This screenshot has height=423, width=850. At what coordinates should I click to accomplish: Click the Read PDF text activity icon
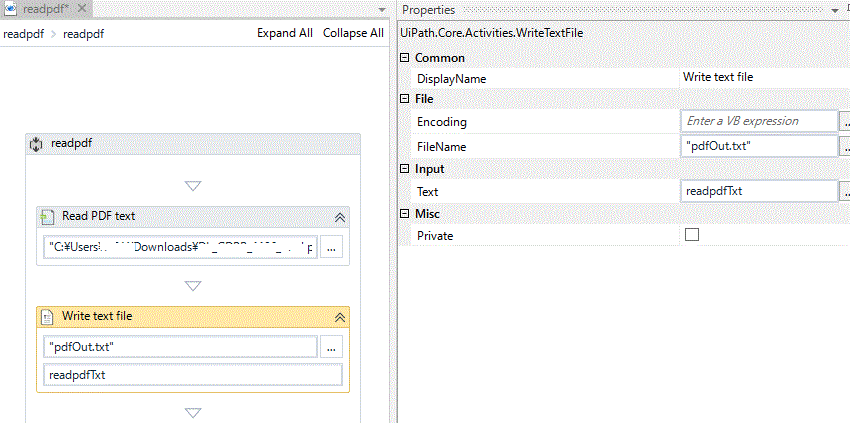pos(47,217)
